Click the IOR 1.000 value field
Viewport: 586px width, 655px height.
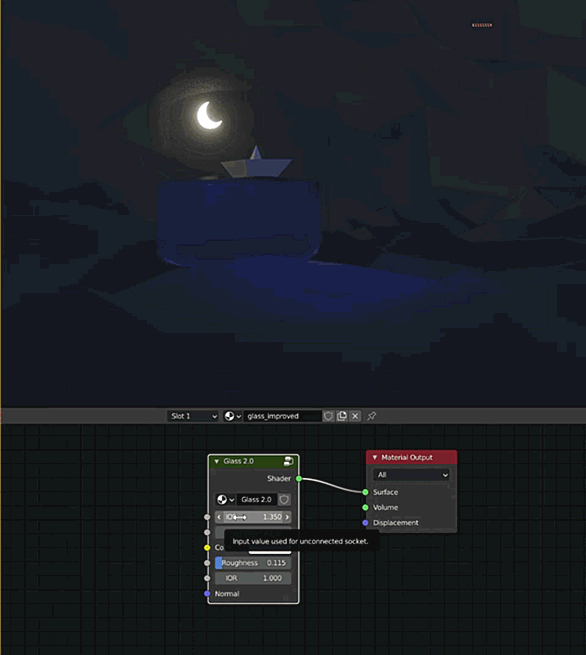(x=253, y=578)
